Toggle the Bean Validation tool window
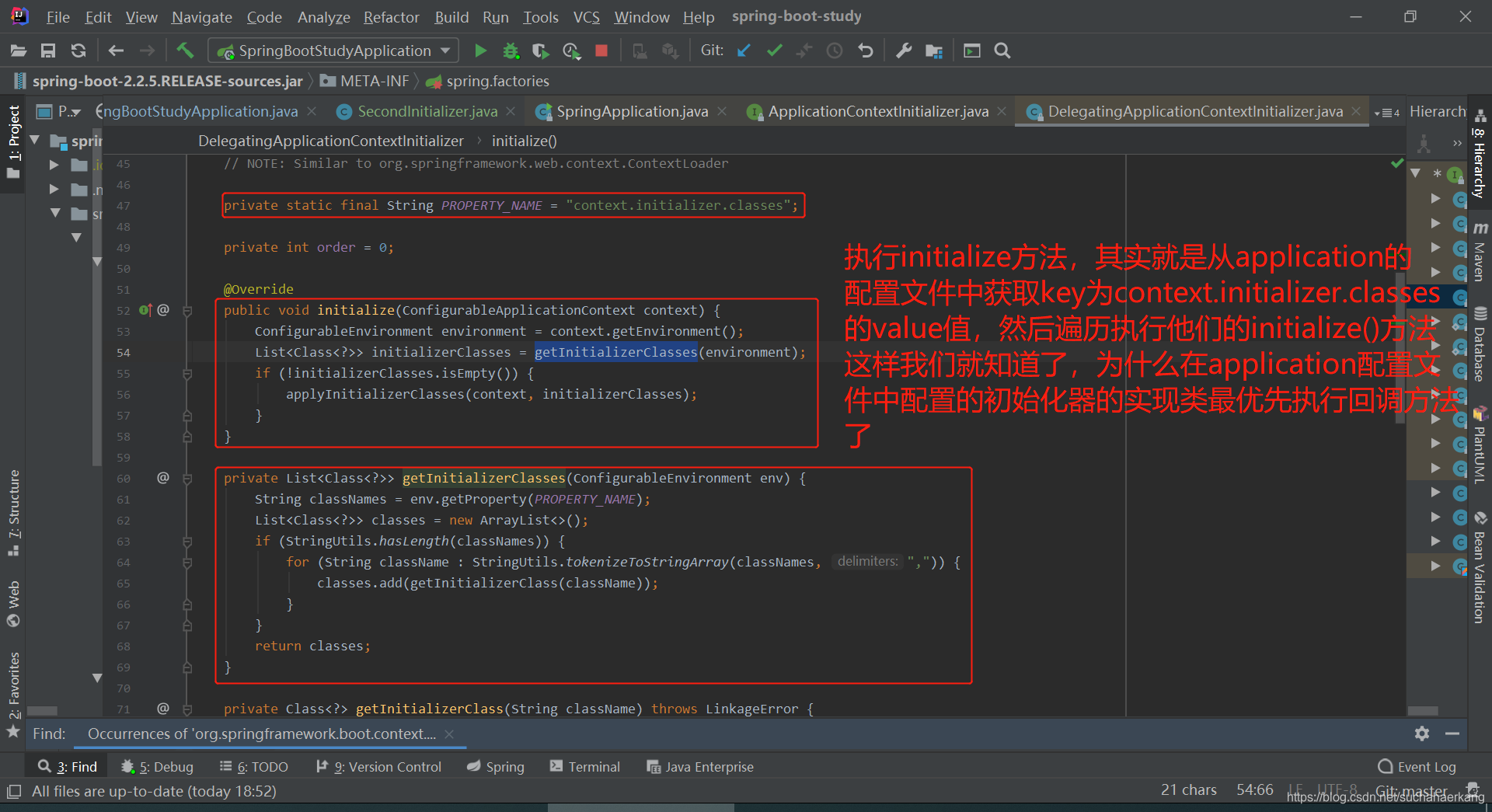Viewport: 1492px width, 812px height. 1480,567
